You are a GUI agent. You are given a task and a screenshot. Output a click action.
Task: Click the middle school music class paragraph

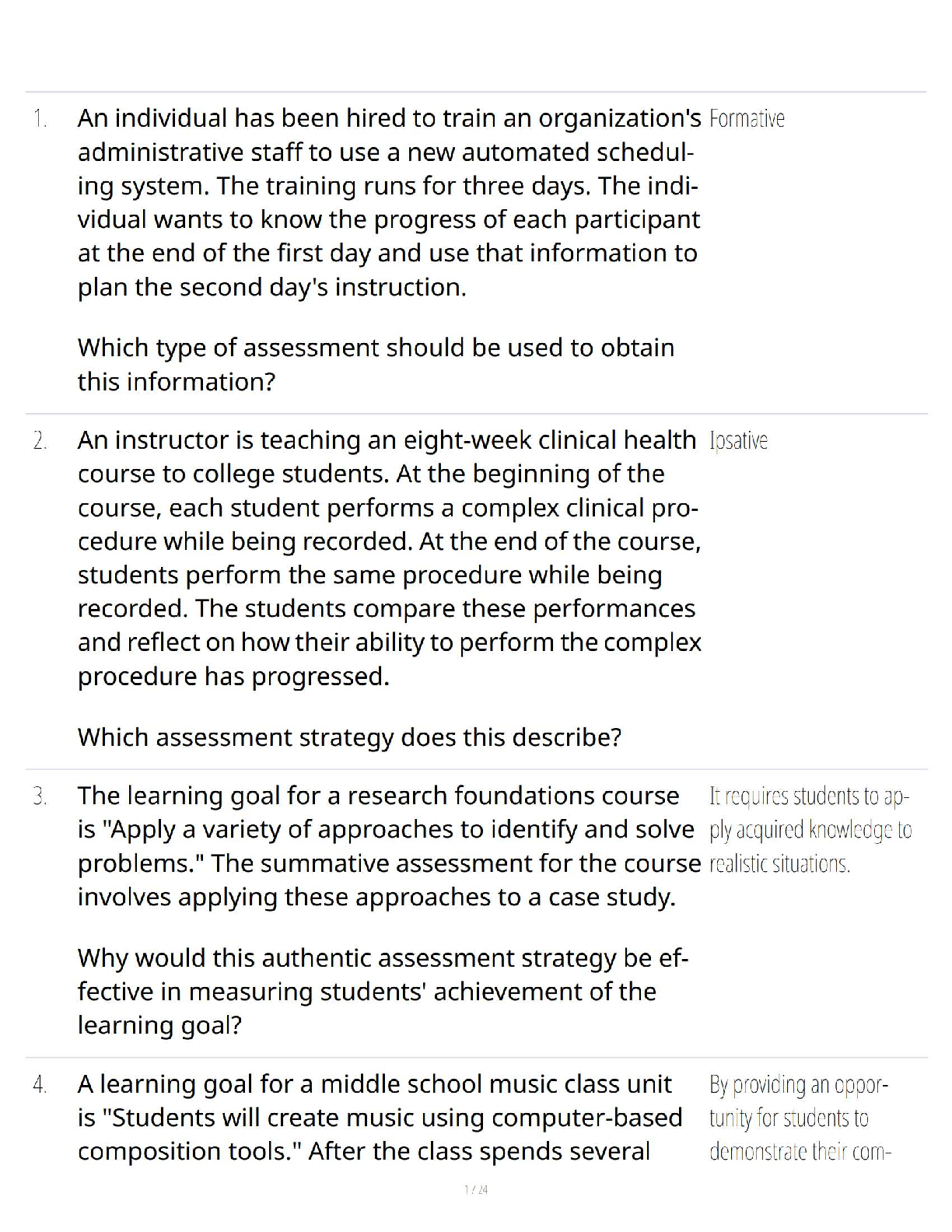click(x=380, y=1118)
